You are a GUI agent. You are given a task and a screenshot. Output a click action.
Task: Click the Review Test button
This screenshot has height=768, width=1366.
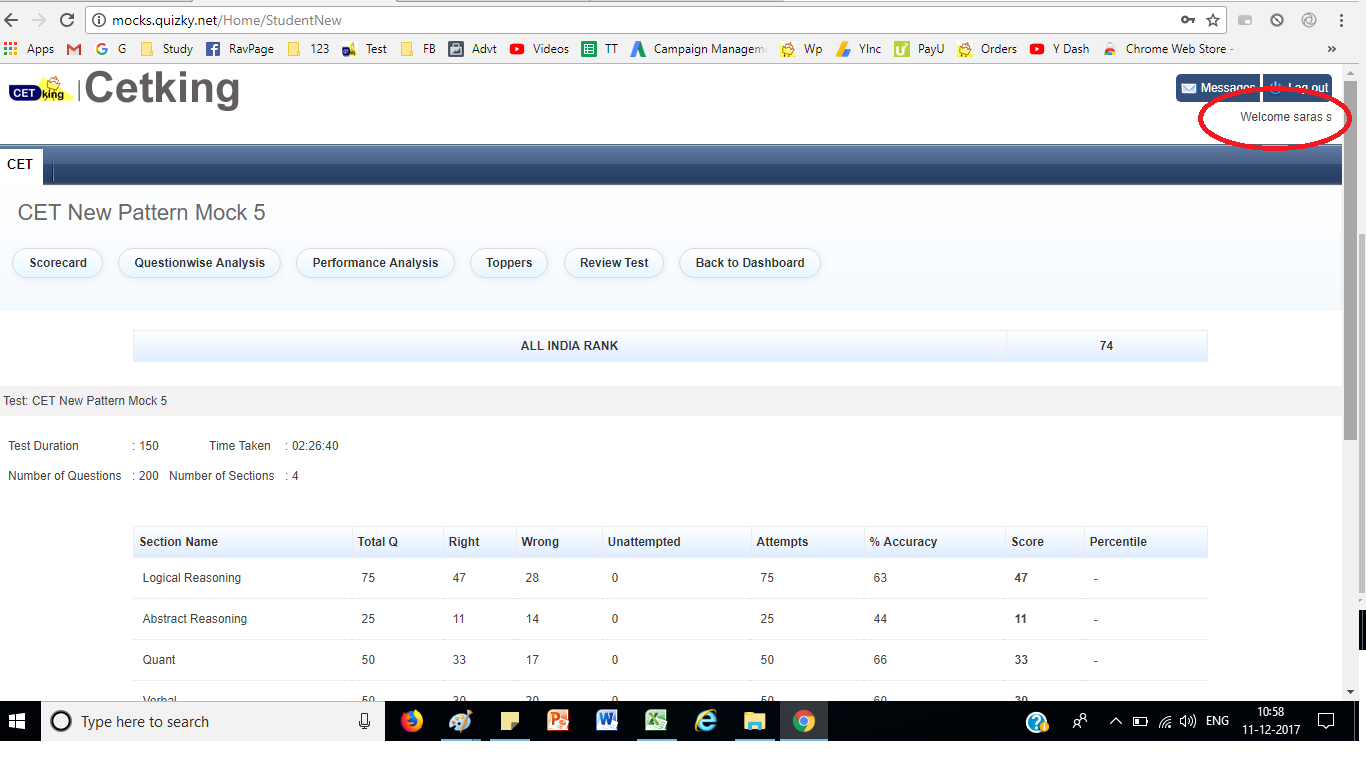614,263
